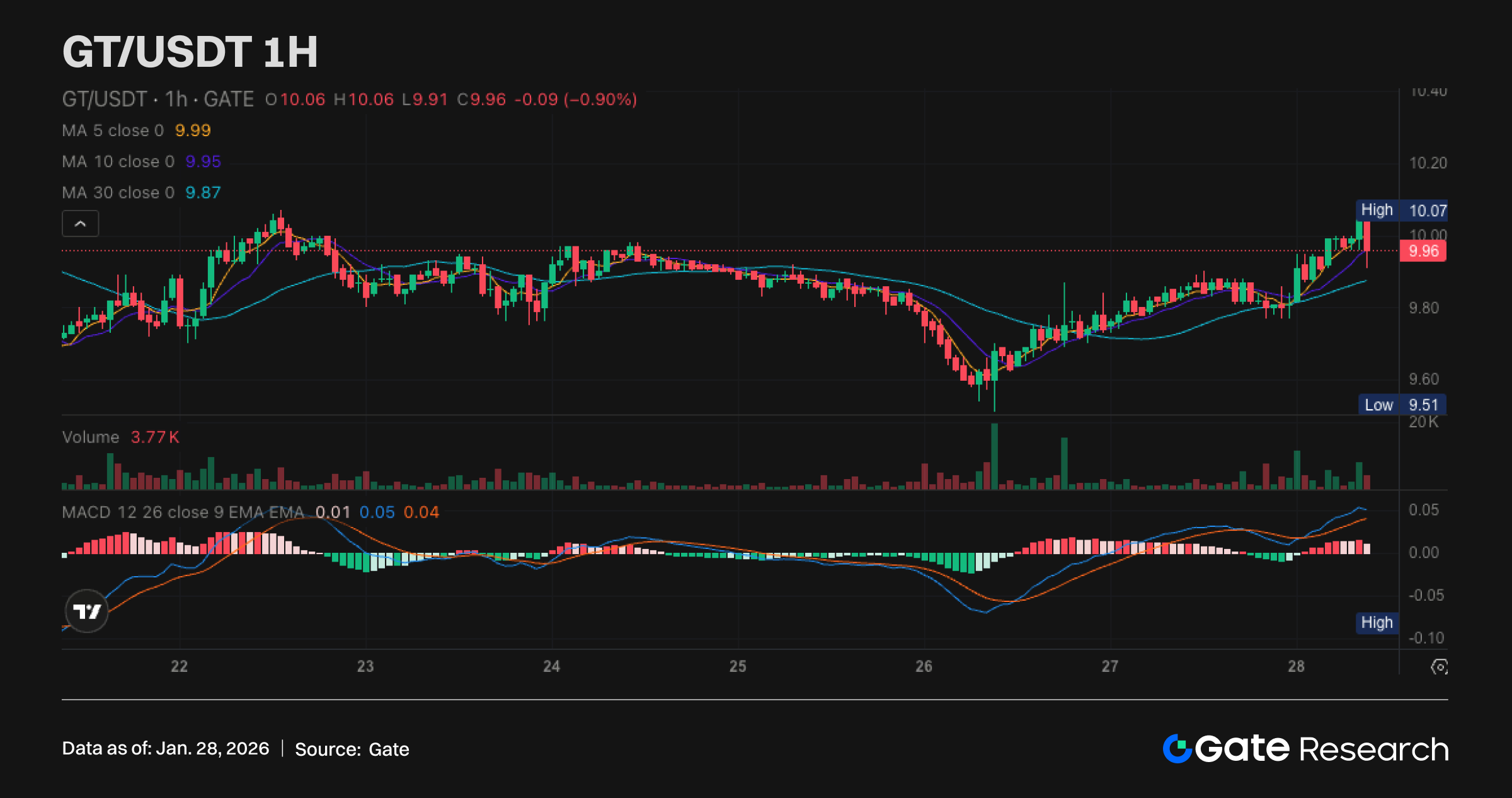Toggle the MA 10 close indicator legend

[118, 161]
